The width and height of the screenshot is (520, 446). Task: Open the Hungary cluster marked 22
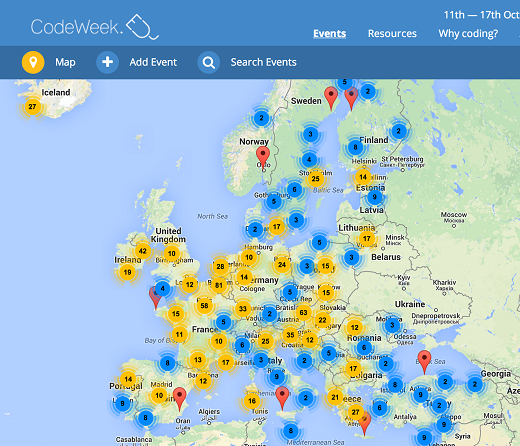(x=322, y=320)
